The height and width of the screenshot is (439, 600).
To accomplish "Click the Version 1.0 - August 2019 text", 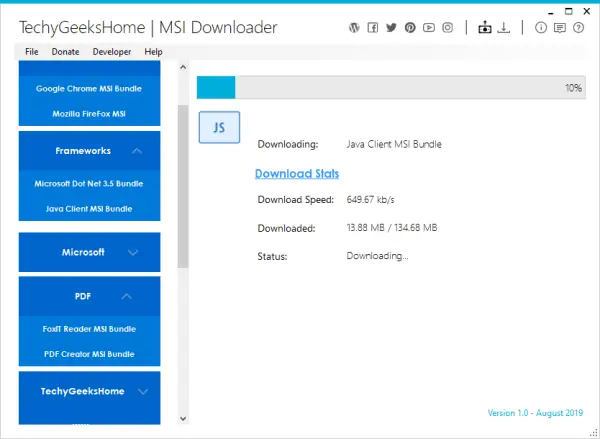I will tap(535, 413).
